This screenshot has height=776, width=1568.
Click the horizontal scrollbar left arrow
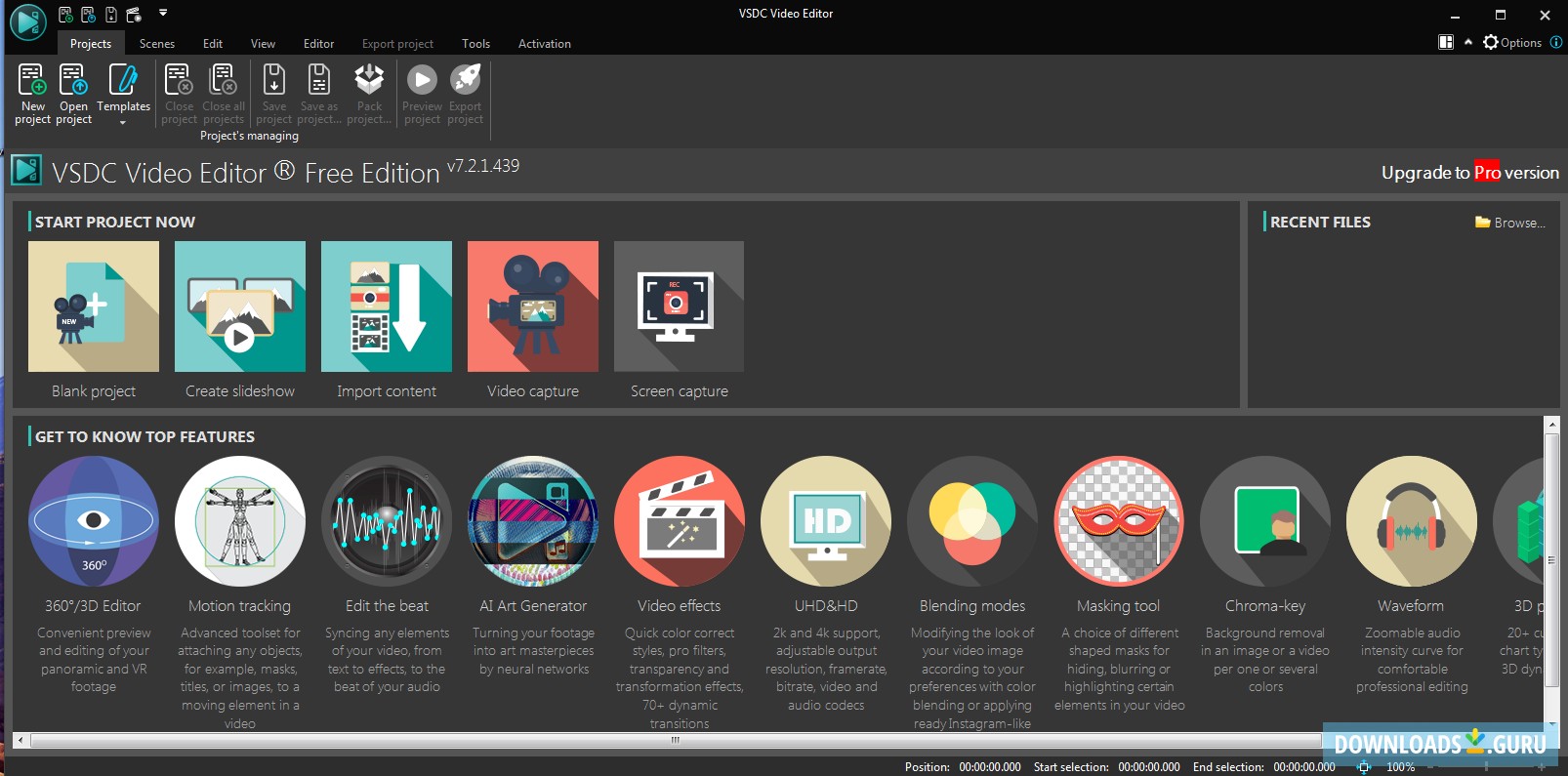point(21,741)
